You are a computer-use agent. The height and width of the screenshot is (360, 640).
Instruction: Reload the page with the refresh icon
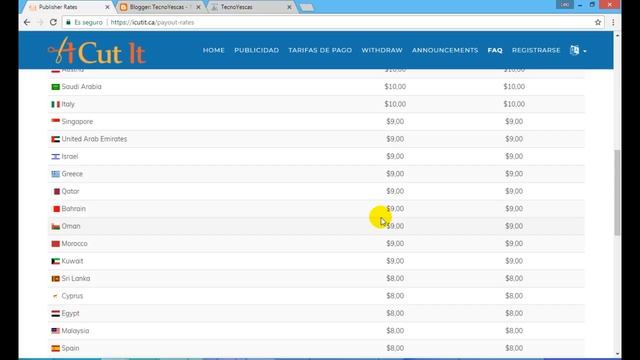point(53,22)
